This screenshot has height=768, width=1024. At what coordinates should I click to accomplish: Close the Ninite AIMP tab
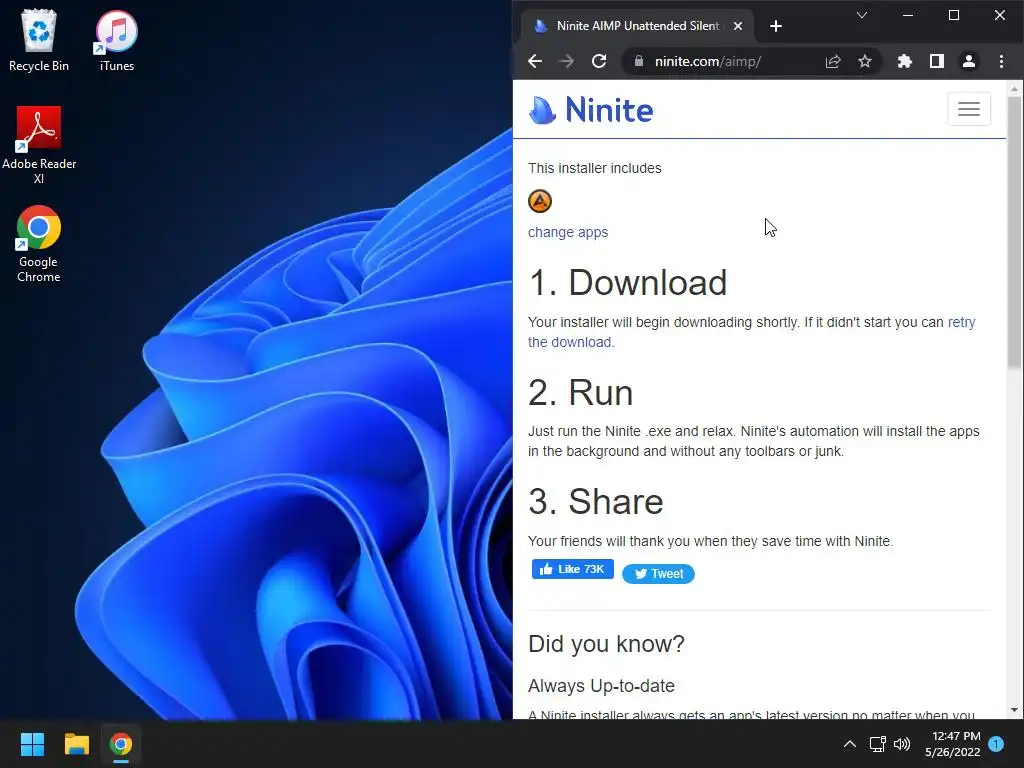[x=737, y=26]
